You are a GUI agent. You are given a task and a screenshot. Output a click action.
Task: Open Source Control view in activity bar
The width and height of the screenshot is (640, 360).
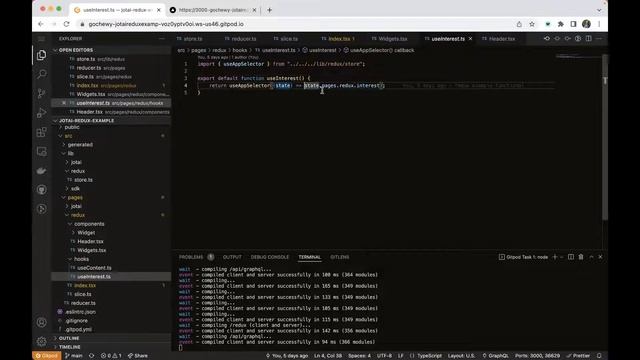[x=41, y=93]
